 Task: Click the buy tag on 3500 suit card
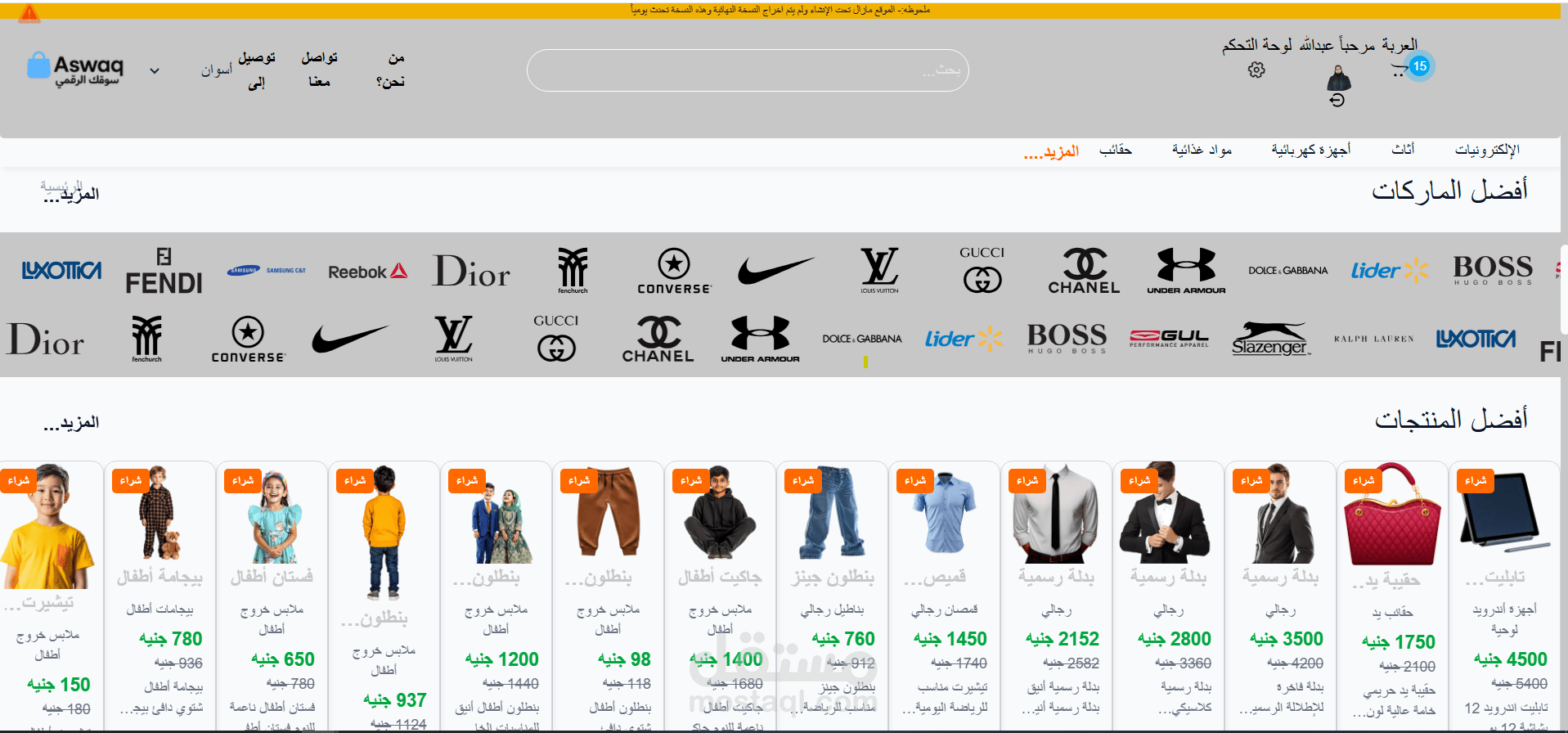pos(1251,481)
